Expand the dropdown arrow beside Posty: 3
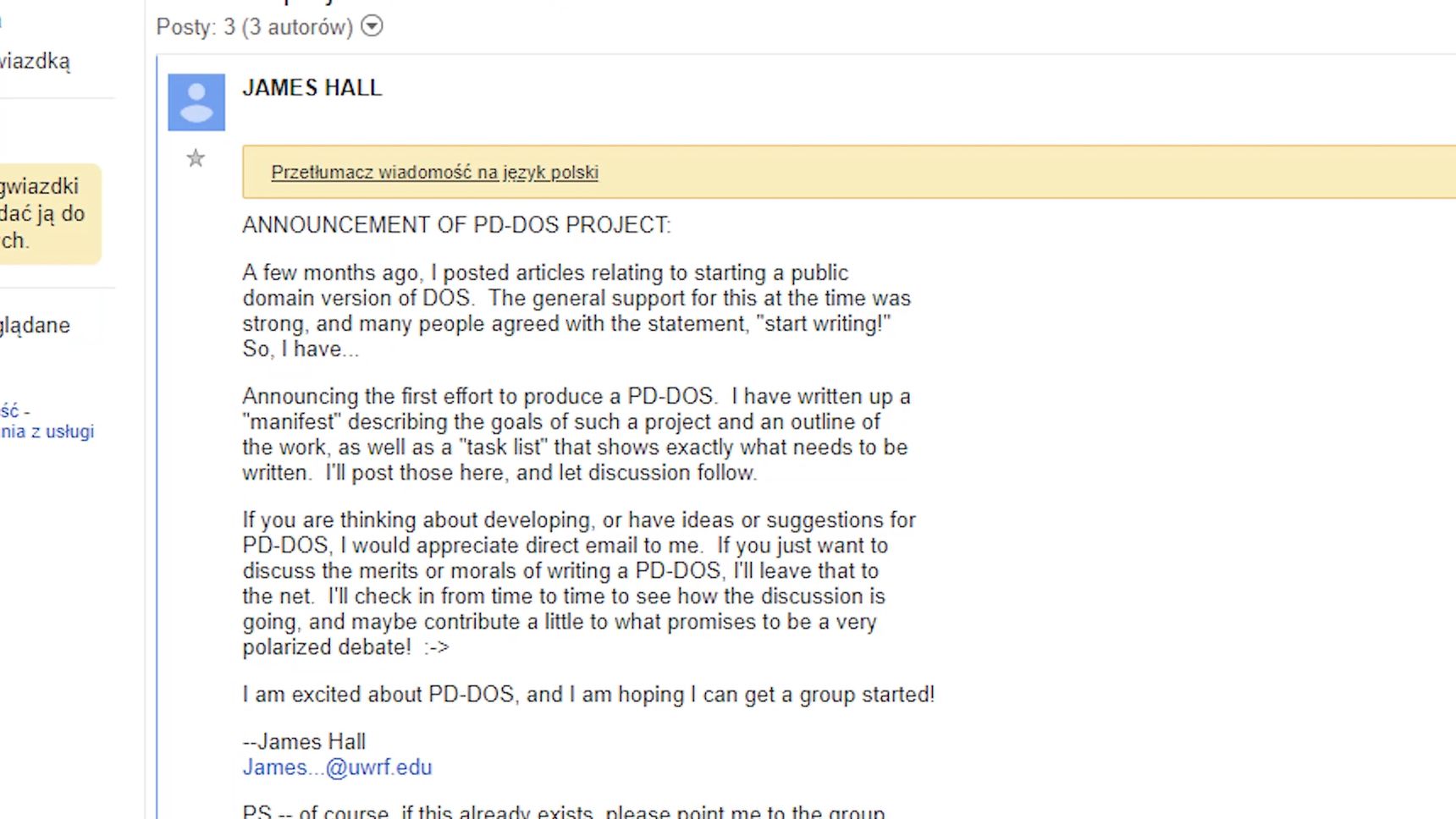 pyautogui.click(x=372, y=26)
